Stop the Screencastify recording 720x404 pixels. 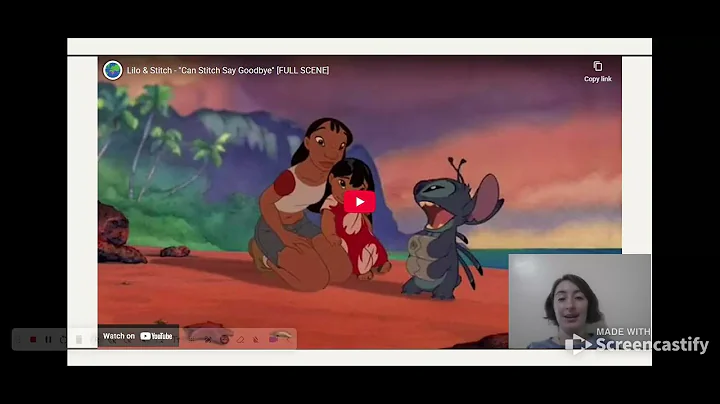click(x=33, y=340)
